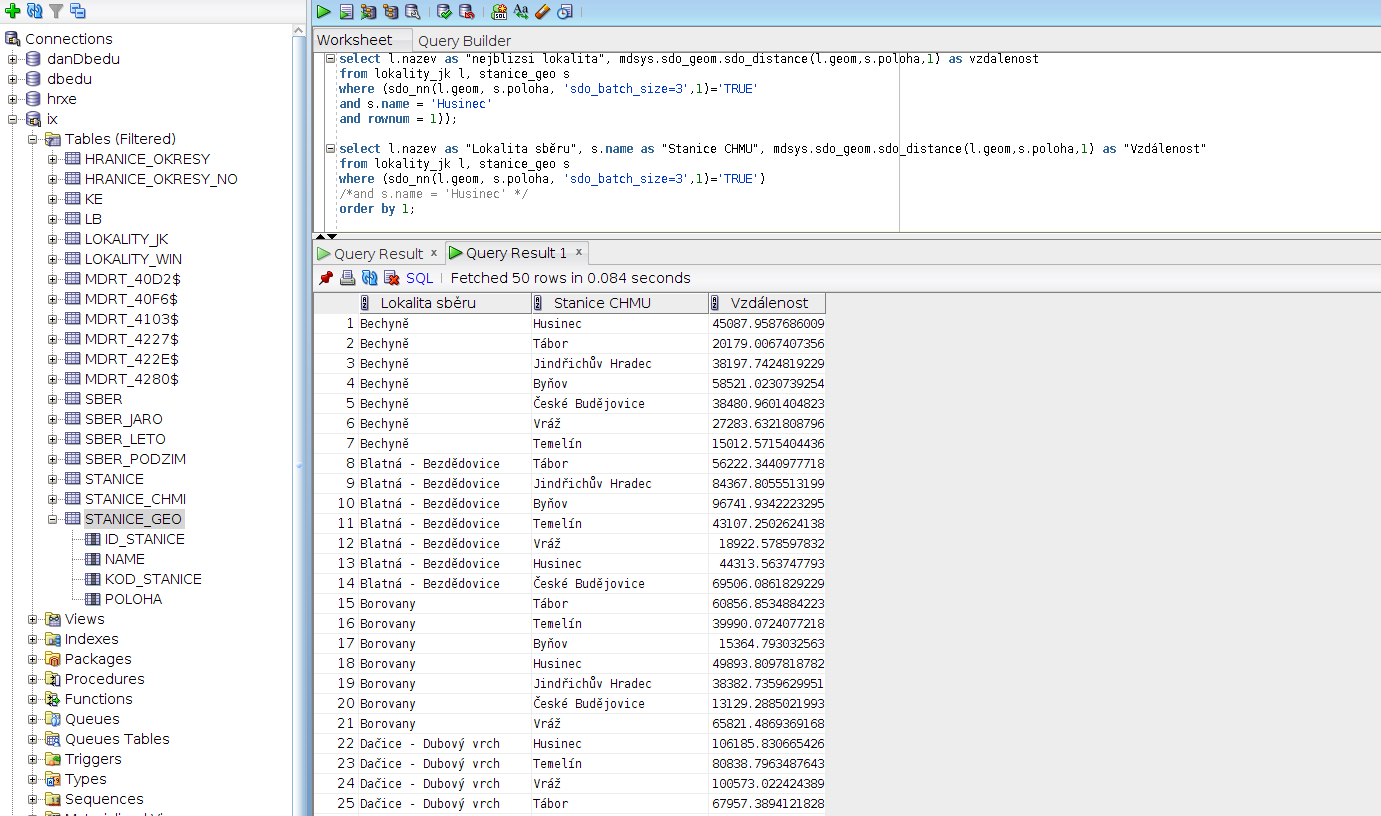Image resolution: width=1381 pixels, height=816 pixels.
Task: Sort by Vzdálenost column icon
Action: coord(715,303)
